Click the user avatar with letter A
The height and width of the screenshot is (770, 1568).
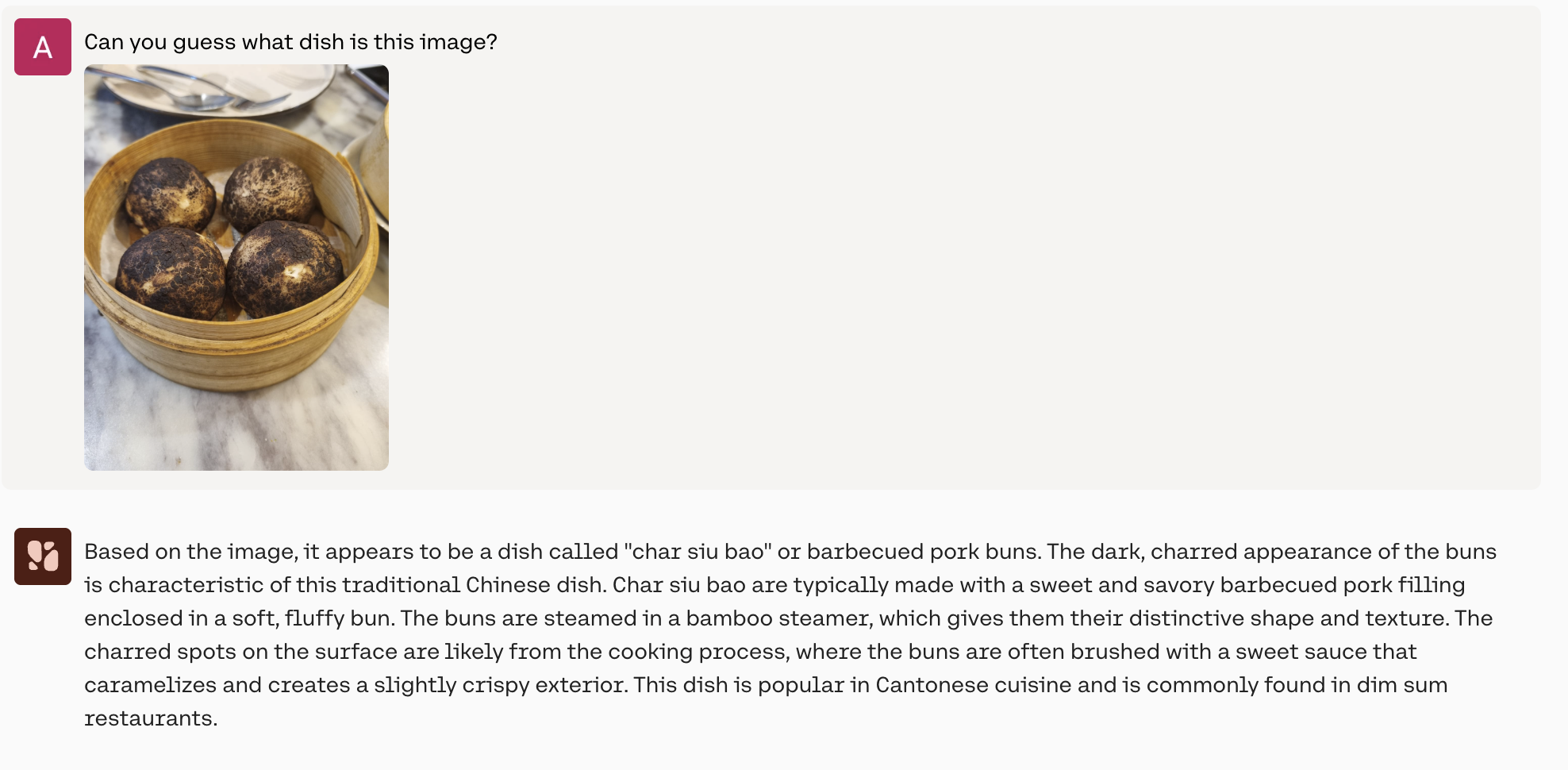point(43,47)
